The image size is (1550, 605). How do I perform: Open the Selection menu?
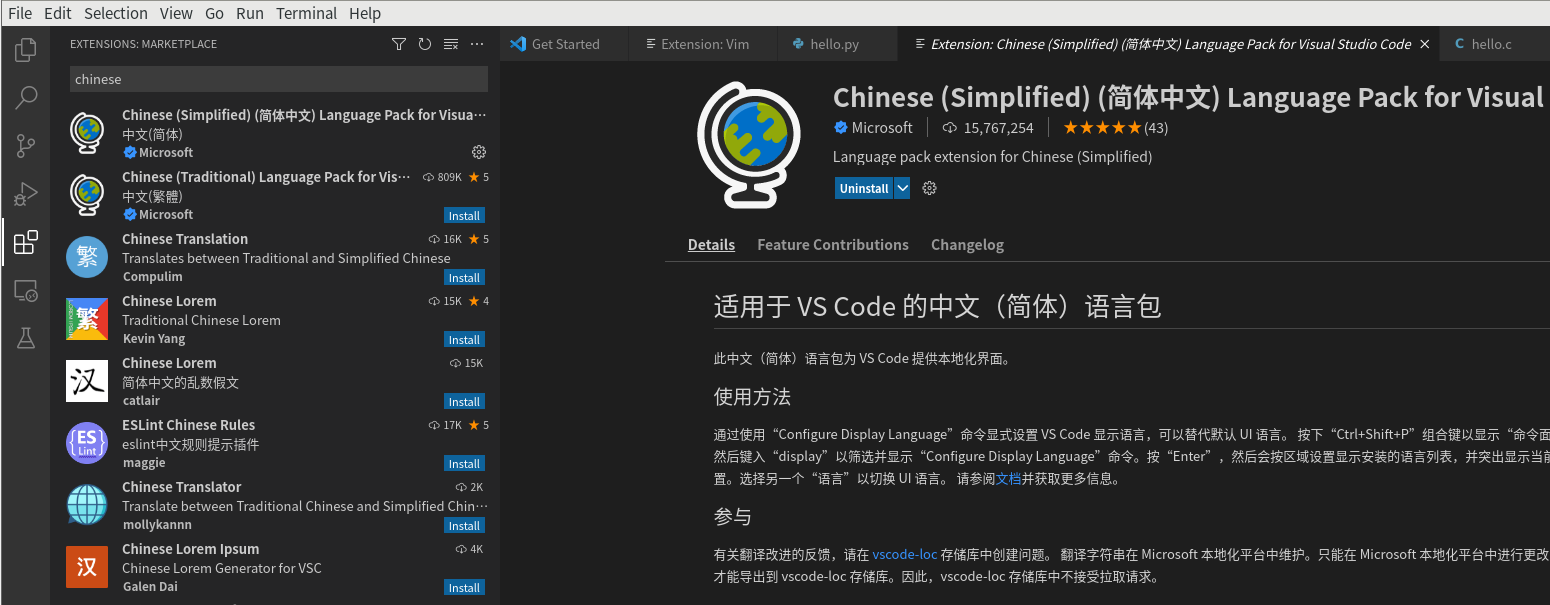tap(115, 13)
